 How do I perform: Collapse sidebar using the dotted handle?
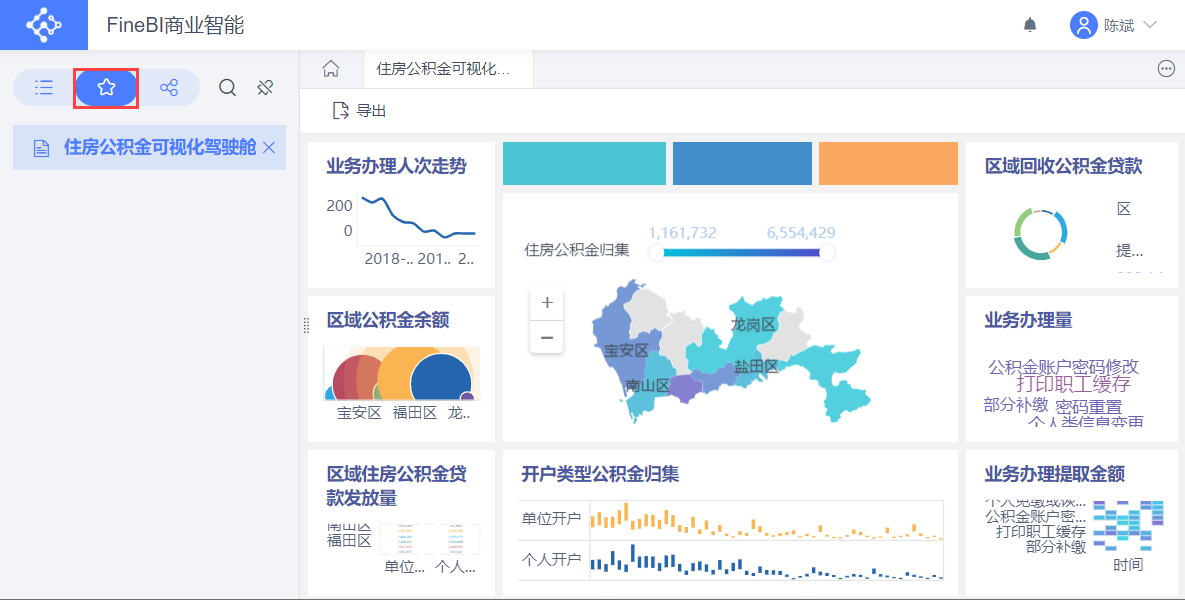[306, 326]
